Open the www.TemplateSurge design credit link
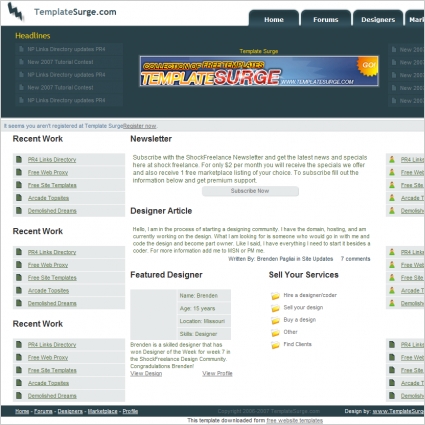Image resolution: width=425 pixels, height=425 pixels. pos(398,411)
